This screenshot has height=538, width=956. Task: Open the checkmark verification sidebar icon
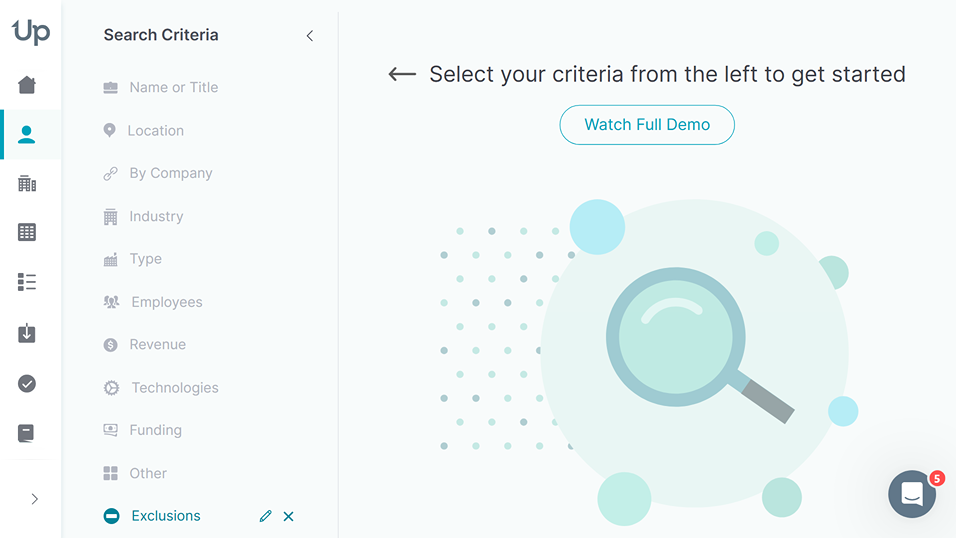coord(27,383)
